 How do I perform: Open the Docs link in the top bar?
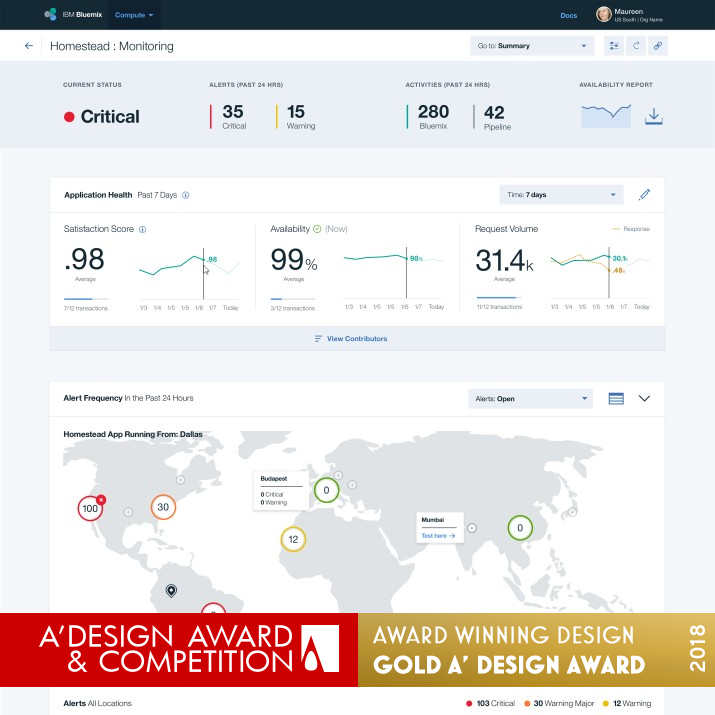[x=568, y=15]
